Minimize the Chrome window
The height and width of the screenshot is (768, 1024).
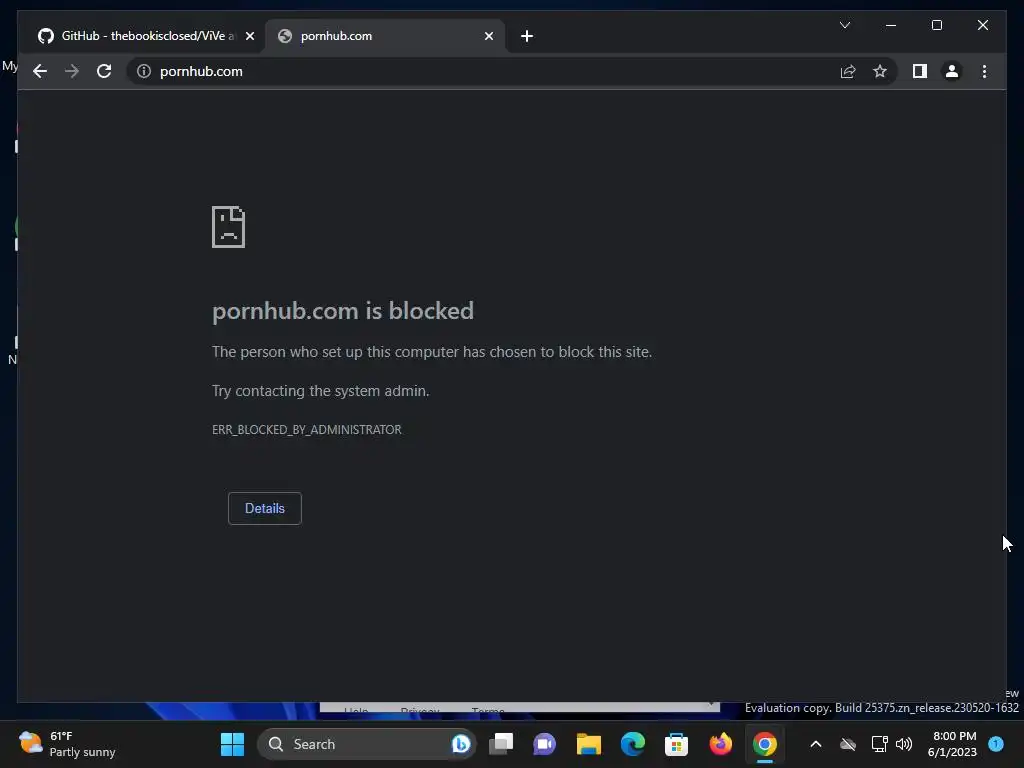point(891,25)
